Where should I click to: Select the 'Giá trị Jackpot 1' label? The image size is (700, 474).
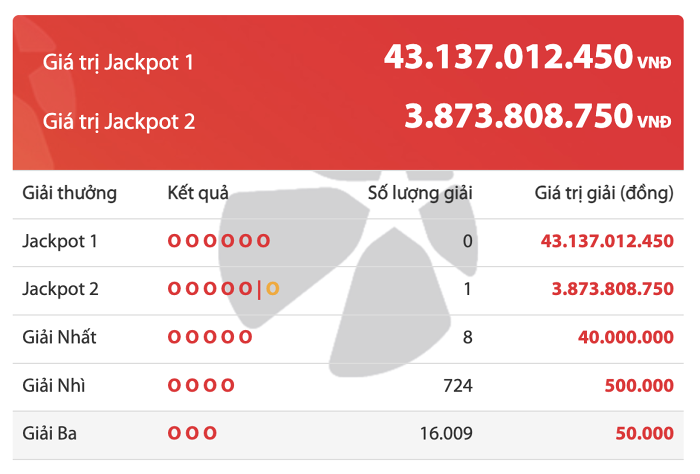(118, 62)
